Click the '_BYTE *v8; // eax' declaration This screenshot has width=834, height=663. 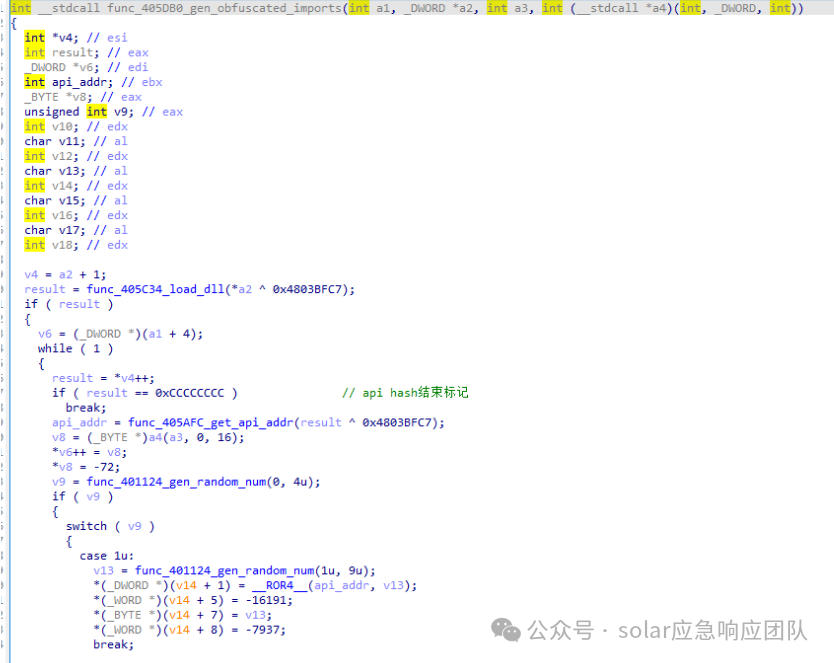(x=83, y=97)
